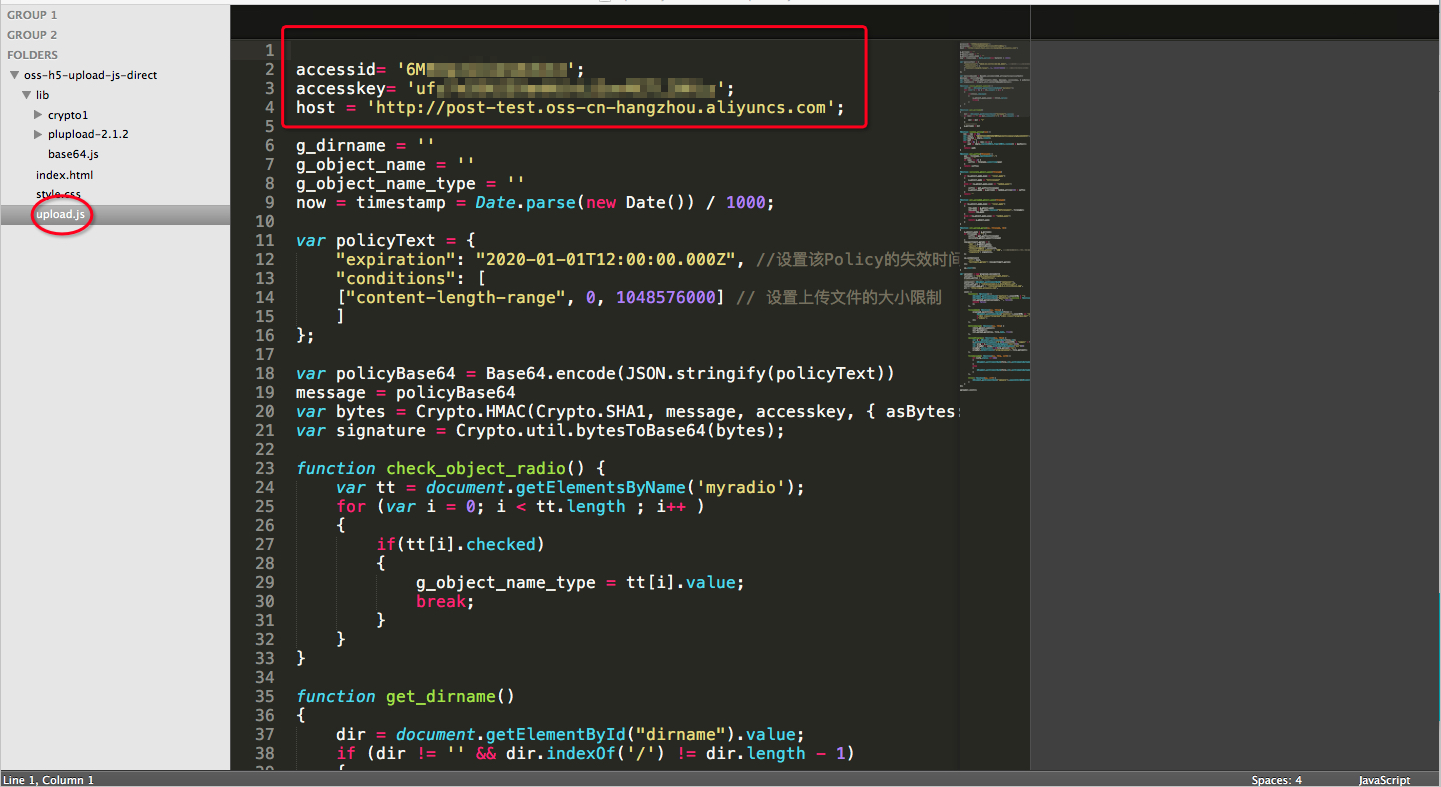Viewport: 1441px width, 787px height.
Task: Expand the plupload-2.1.2 folder arrow
Action: click(x=39, y=134)
